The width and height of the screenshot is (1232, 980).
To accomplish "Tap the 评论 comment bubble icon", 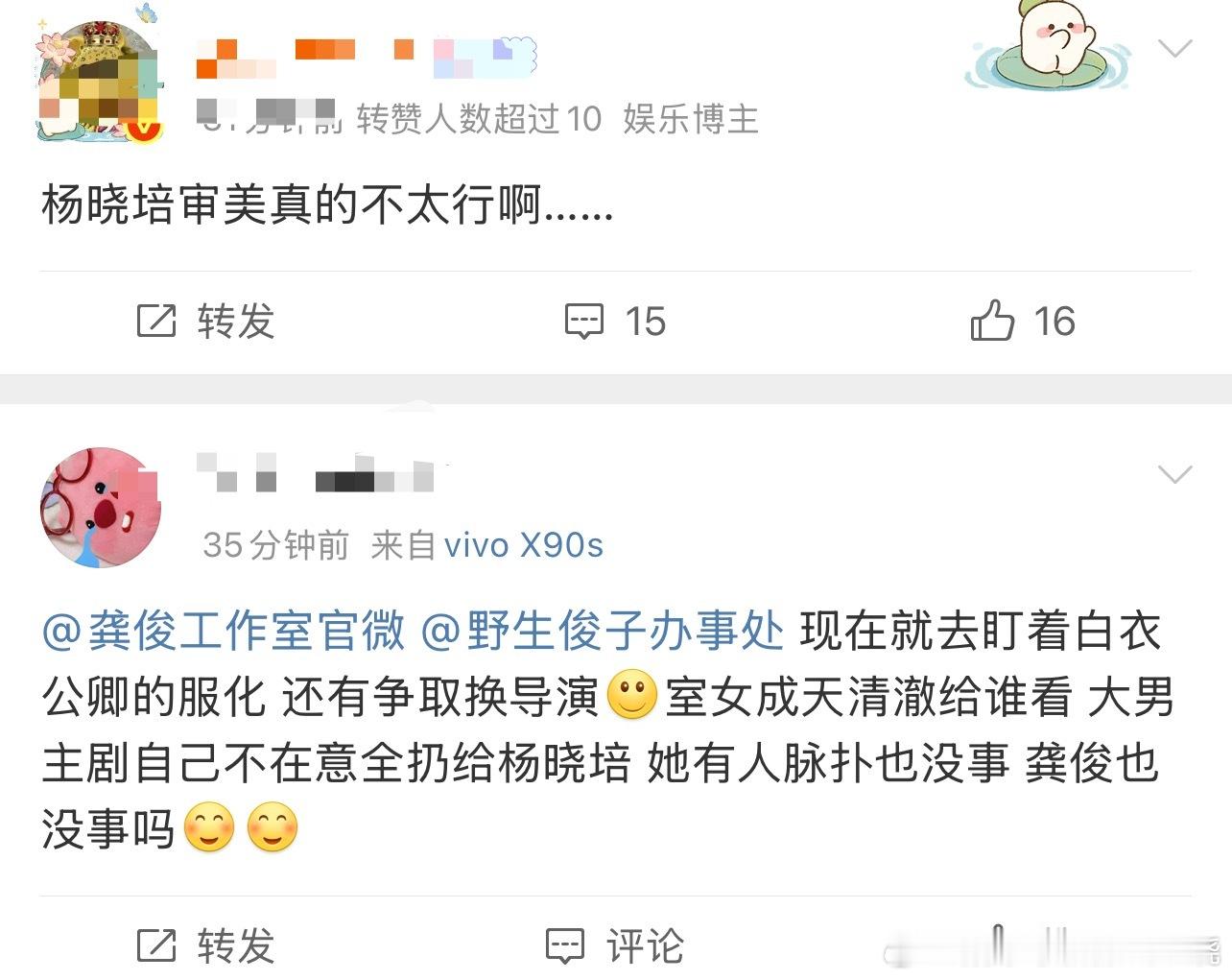I will point(565,946).
